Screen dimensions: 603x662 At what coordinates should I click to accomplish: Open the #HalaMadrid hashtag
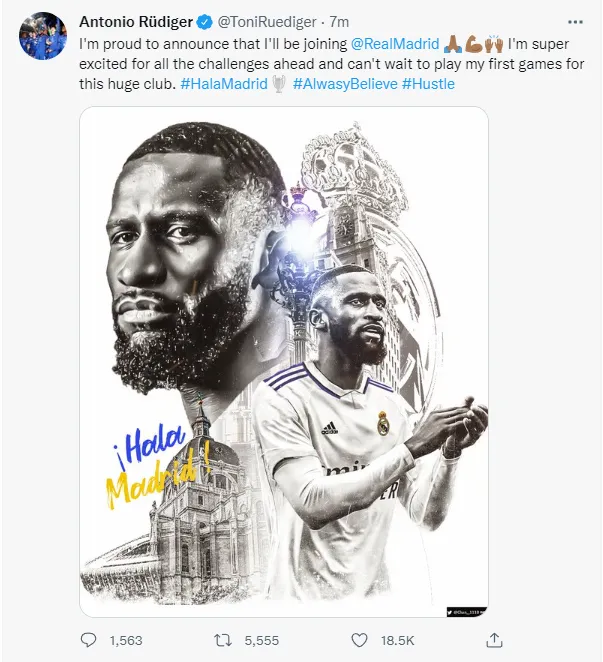click(x=224, y=84)
